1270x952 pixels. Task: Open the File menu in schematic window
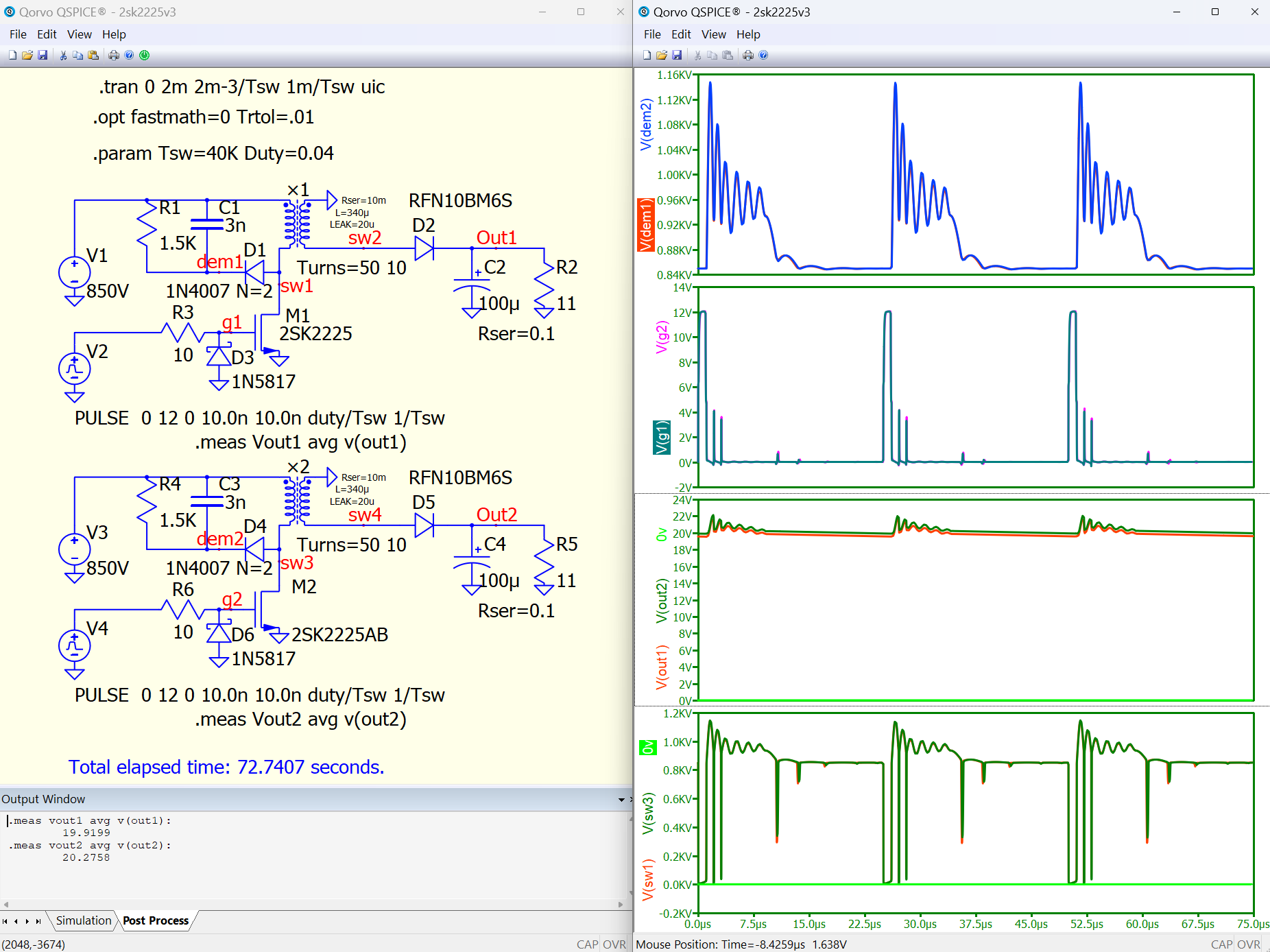click(x=18, y=34)
